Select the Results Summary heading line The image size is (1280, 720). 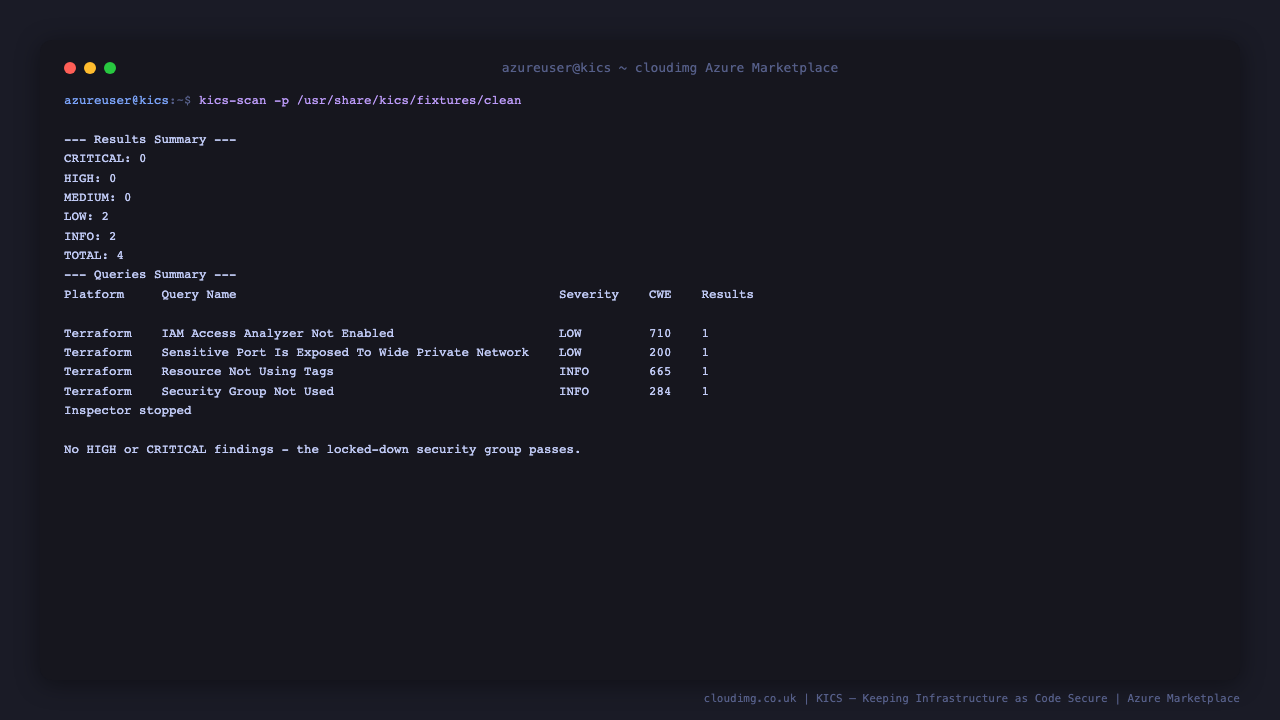pyautogui.click(x=150, y=140)
